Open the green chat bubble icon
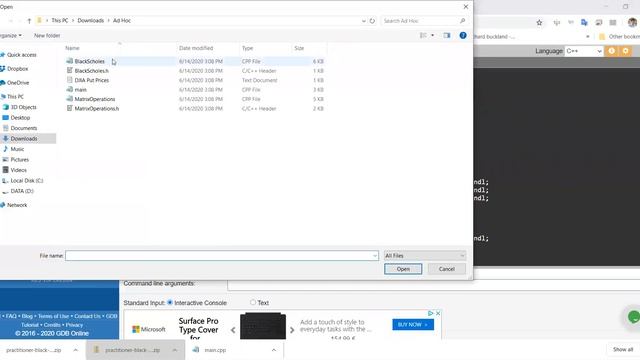This screenshot has width=640, height=360. pyautogui.click(x=633, y=317)
